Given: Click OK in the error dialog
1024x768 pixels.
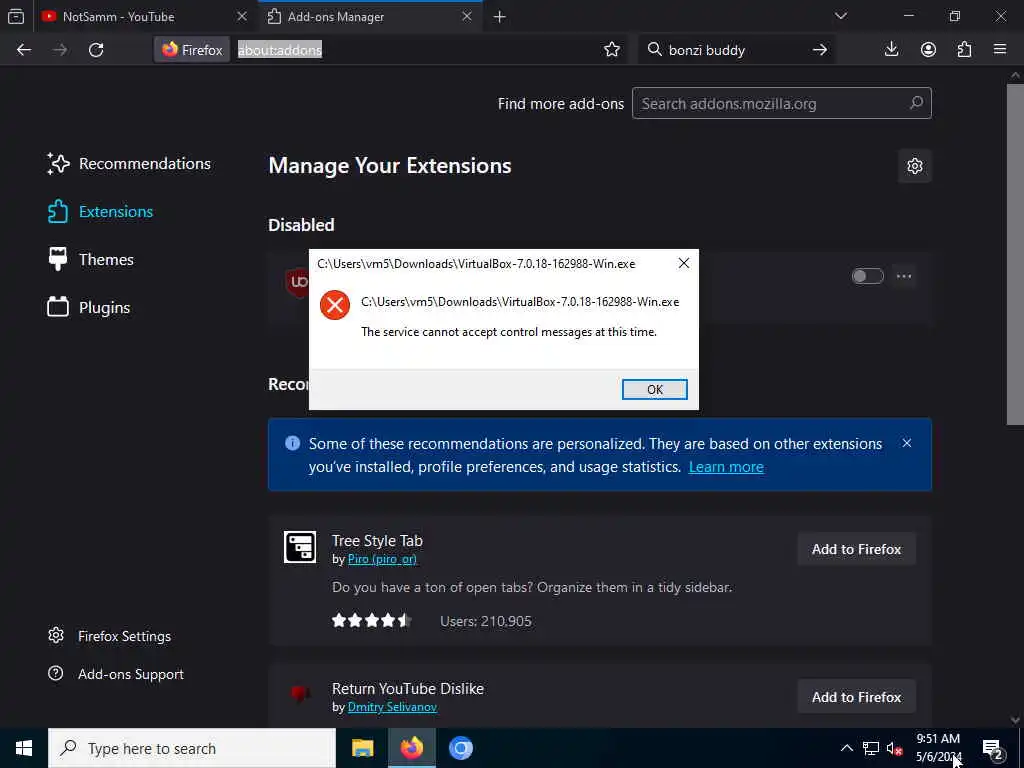Looking at the screenshot, I should [x=654, y=389].
